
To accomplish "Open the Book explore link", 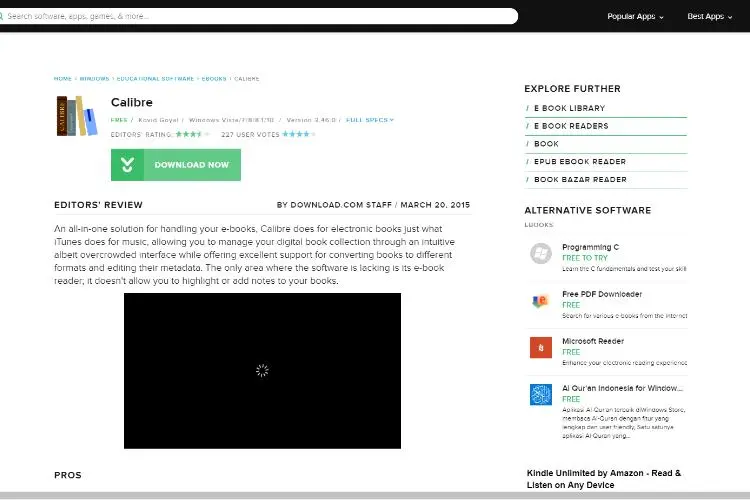I will point(546,144).
